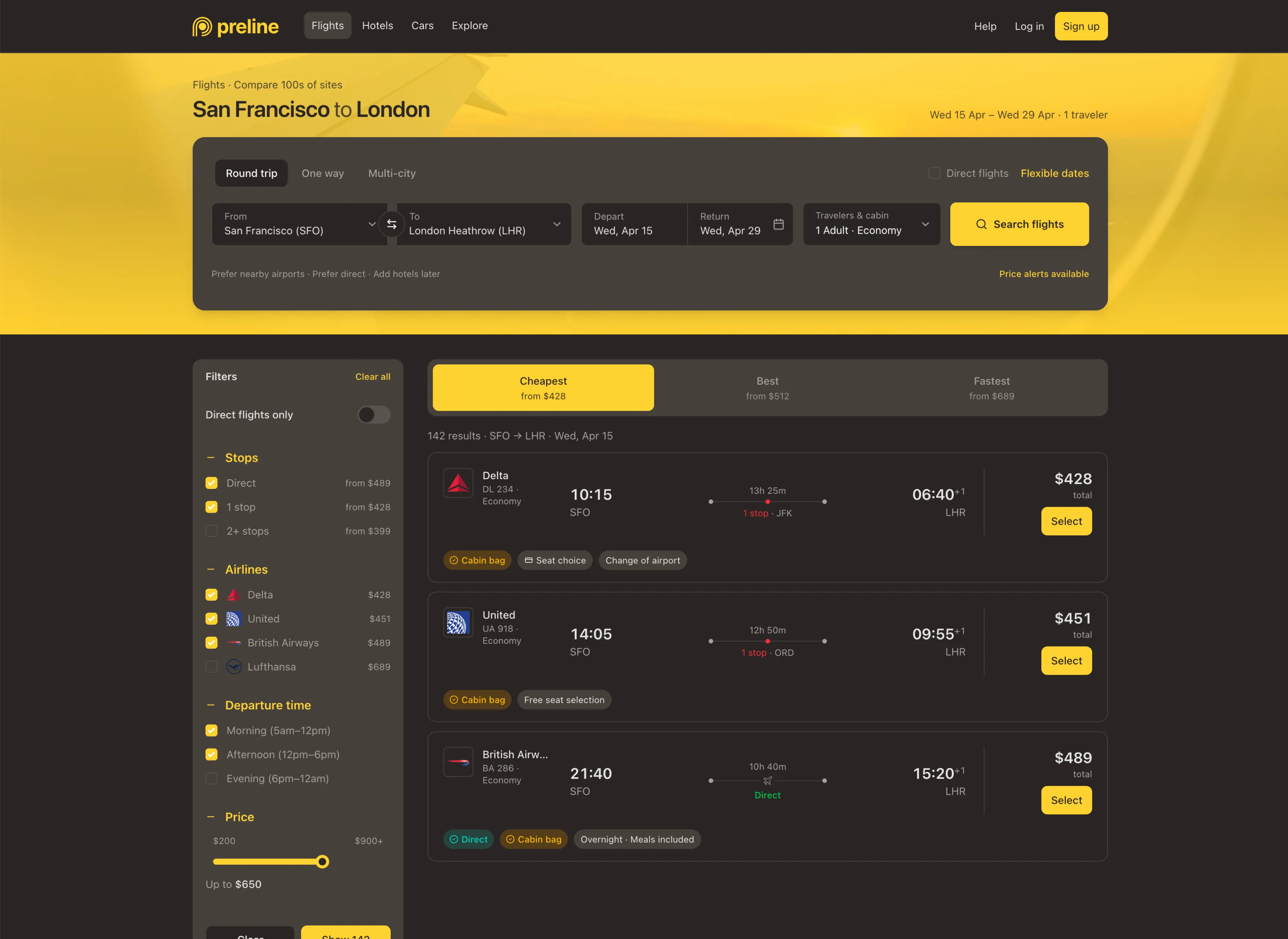The height and width of the screenshot is (939, 1288).
Task: Click green Direct badge on British Airways flight
Action: point(468,840)
